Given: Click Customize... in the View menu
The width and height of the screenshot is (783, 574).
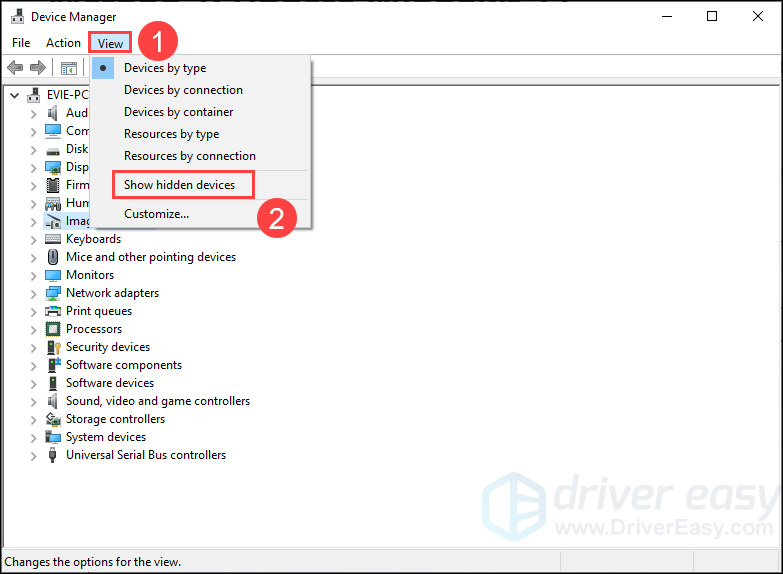Looking at the screenshot, I should tap(156, 213).
